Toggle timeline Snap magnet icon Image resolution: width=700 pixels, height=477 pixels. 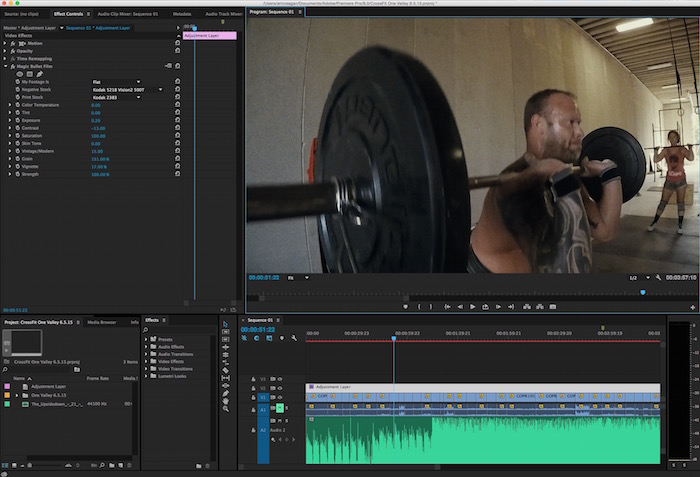(x=256, y=338)
